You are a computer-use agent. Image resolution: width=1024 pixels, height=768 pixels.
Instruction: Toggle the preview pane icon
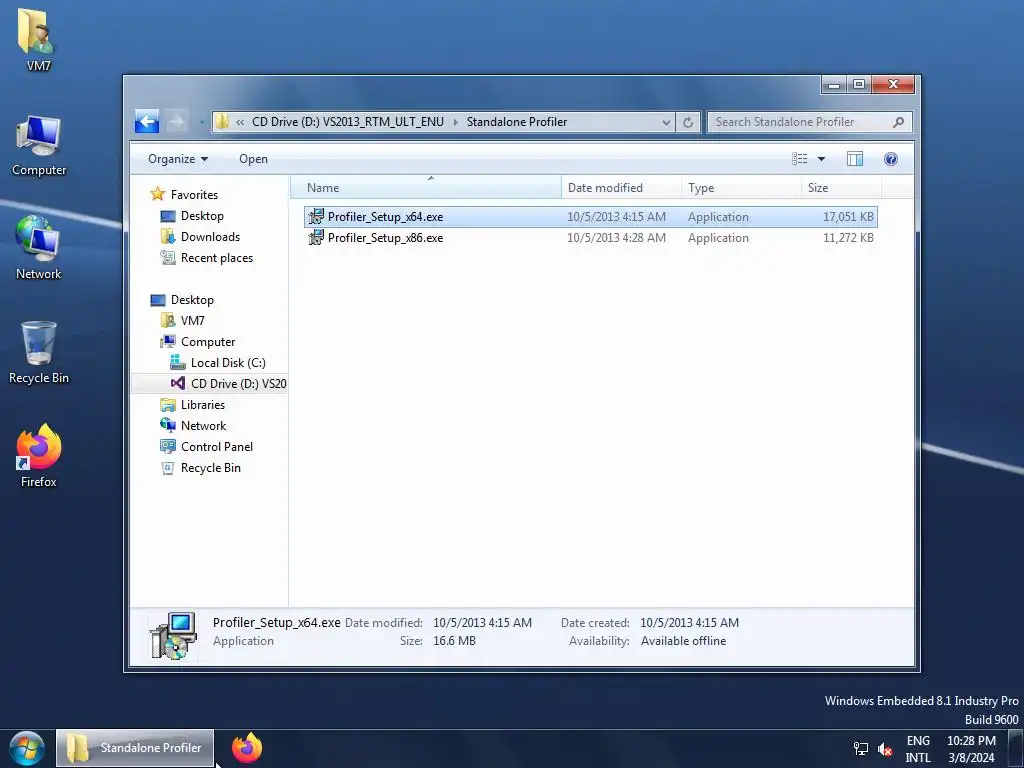[x=854, y=159]
